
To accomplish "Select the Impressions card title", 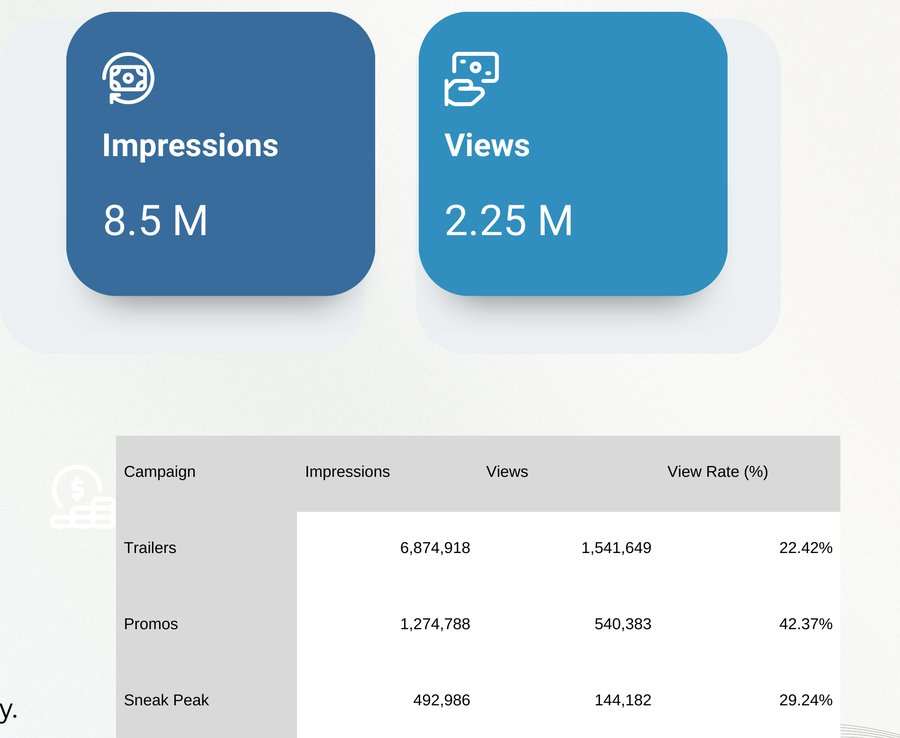I will pyautogui.click(x=190, y=145).
